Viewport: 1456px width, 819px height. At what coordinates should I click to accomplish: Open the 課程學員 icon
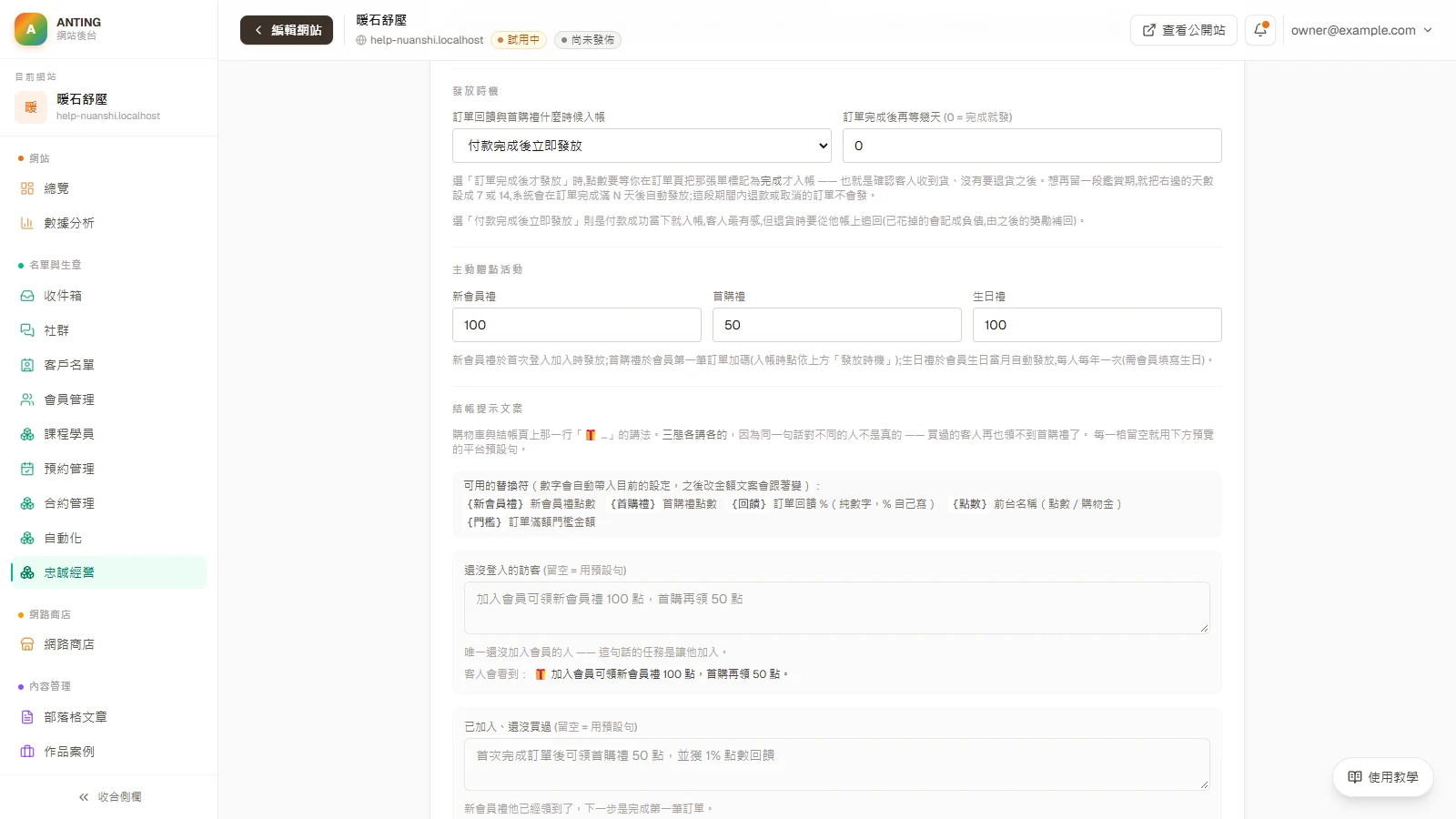[27, 434]
